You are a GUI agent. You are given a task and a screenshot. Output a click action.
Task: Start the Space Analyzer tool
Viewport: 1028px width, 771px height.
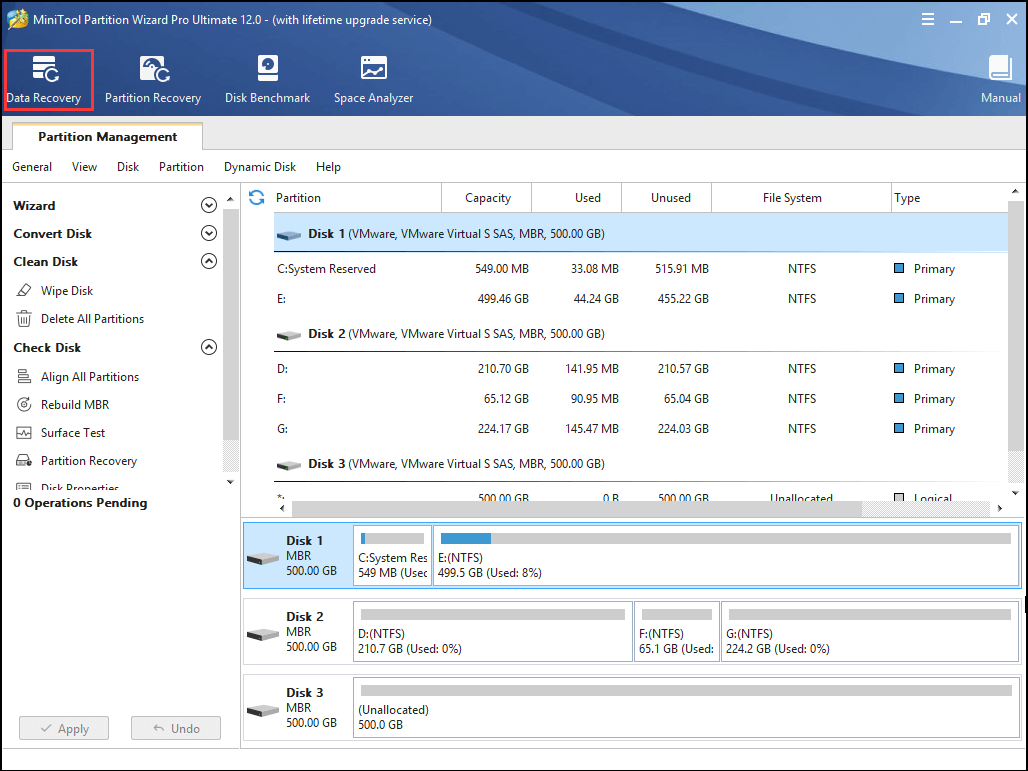point(373,79)
